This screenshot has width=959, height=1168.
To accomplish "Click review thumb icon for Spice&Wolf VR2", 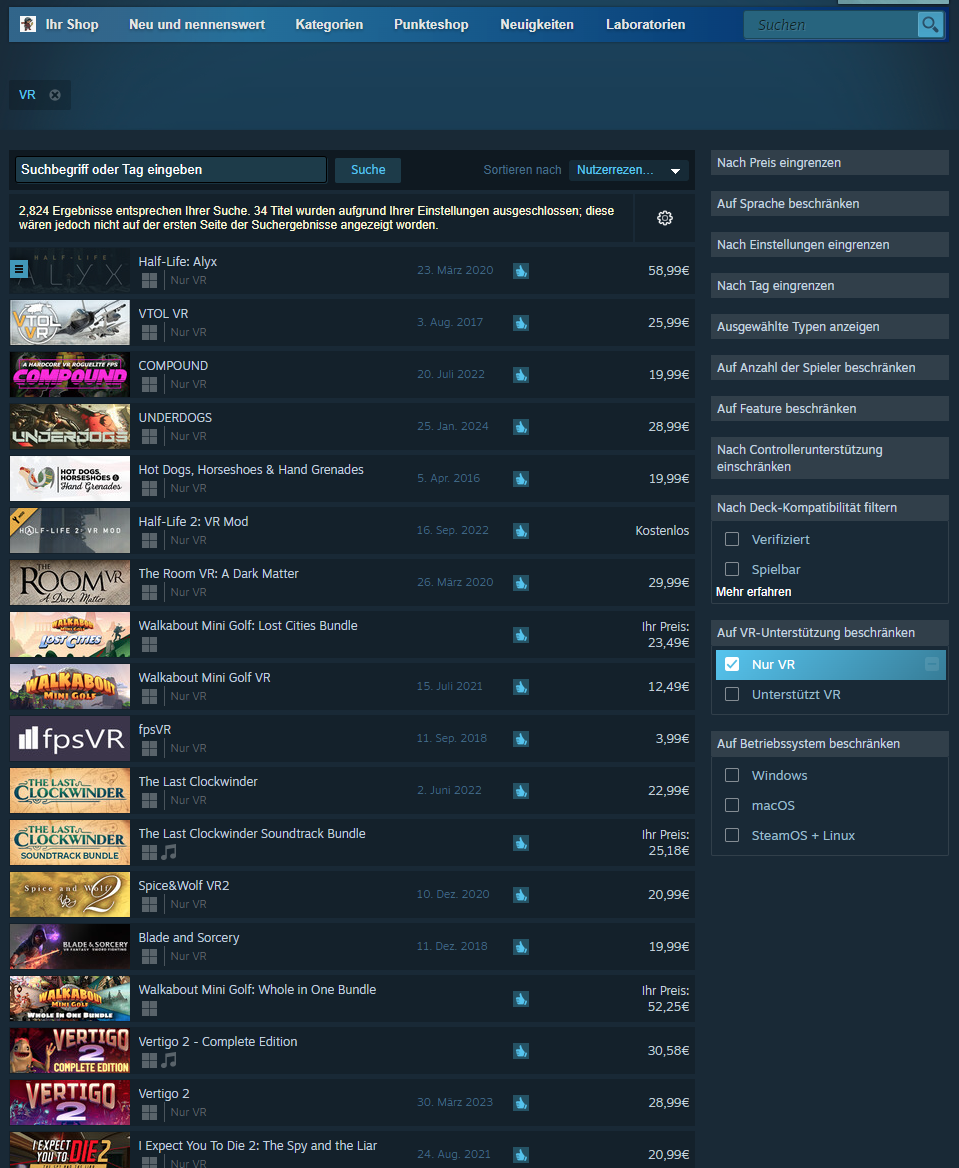I will click(521, 895).
